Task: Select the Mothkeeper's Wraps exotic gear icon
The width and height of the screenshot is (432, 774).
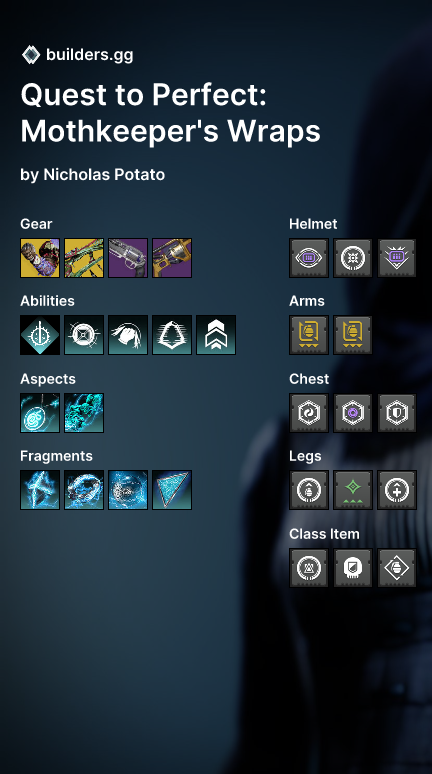Action: pyautogui.click(x=40, y=258)
